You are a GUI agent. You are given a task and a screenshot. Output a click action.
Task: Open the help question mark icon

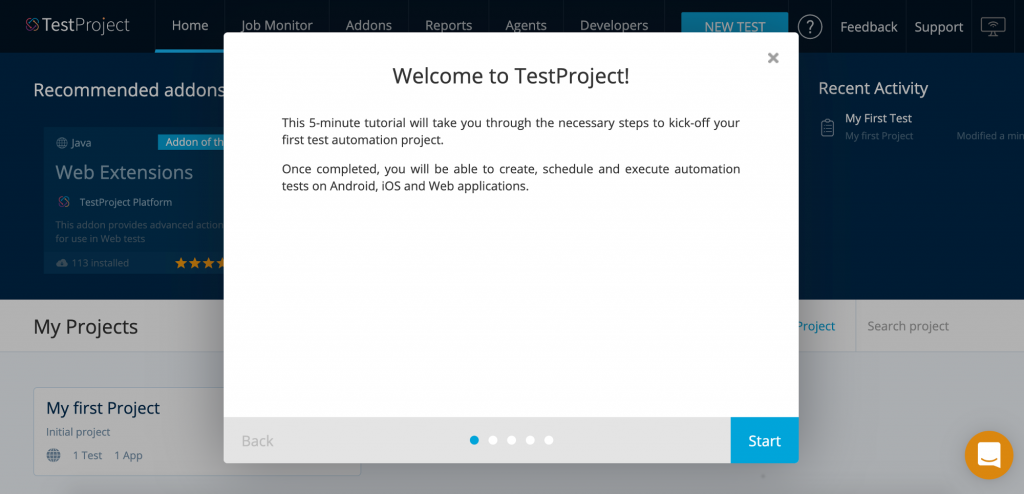point(810,27)
